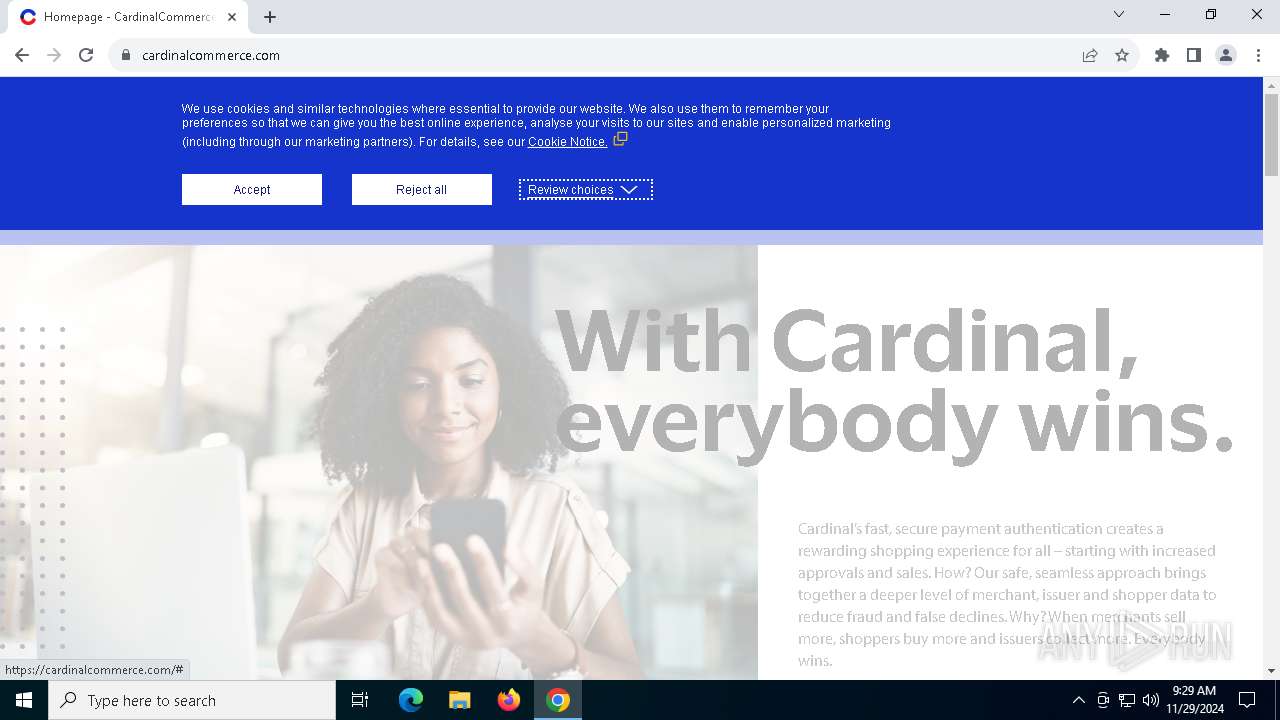Viewport: 1280px width, 720px height.
Task: Reload the page with refresh icon
Action: tap(86, 55)
